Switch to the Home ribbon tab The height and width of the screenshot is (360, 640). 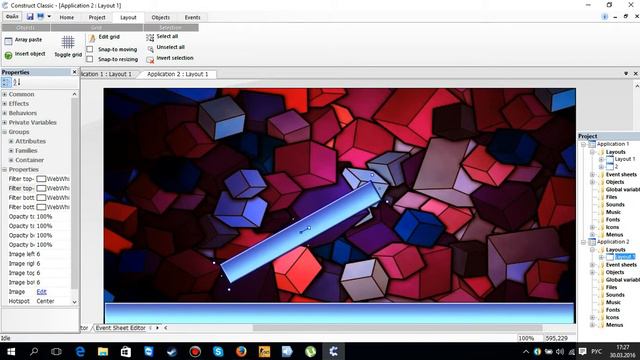[67, 18]
